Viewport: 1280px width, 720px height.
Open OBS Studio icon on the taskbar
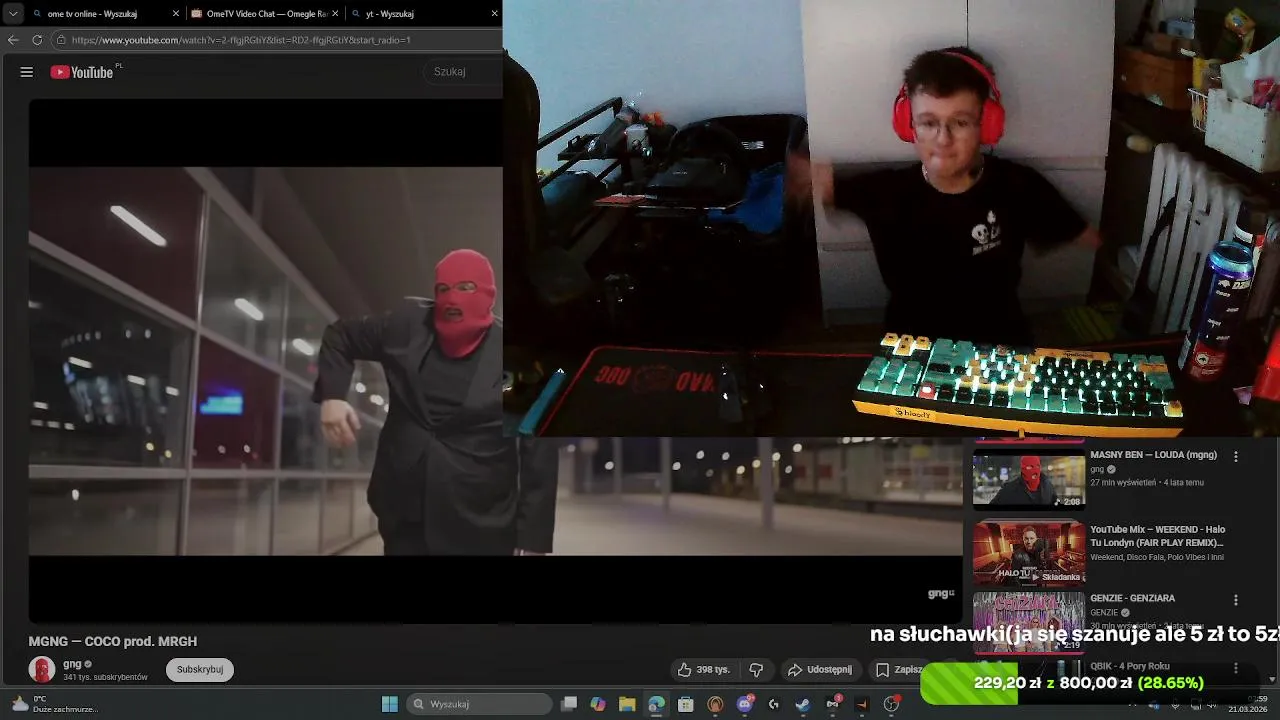(x=891, y=704)
